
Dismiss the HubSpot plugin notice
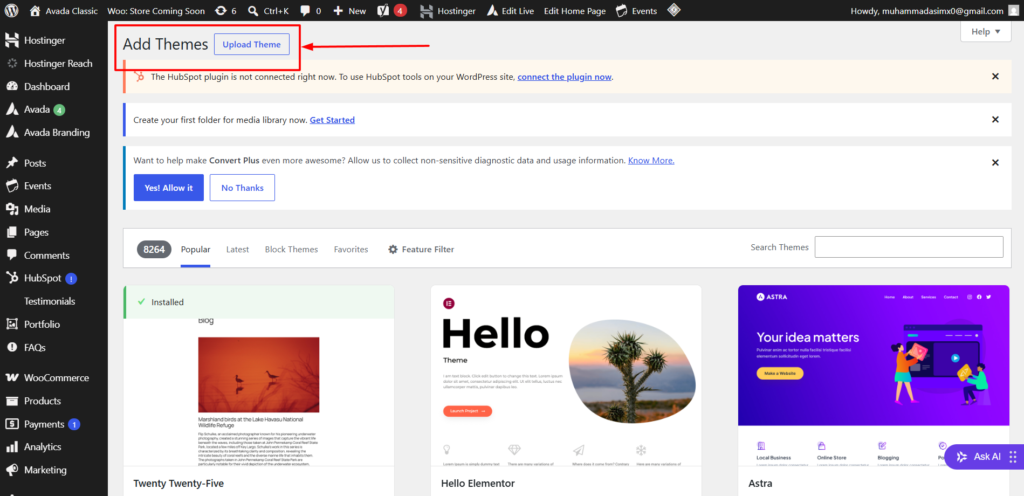tap(995, 76)
